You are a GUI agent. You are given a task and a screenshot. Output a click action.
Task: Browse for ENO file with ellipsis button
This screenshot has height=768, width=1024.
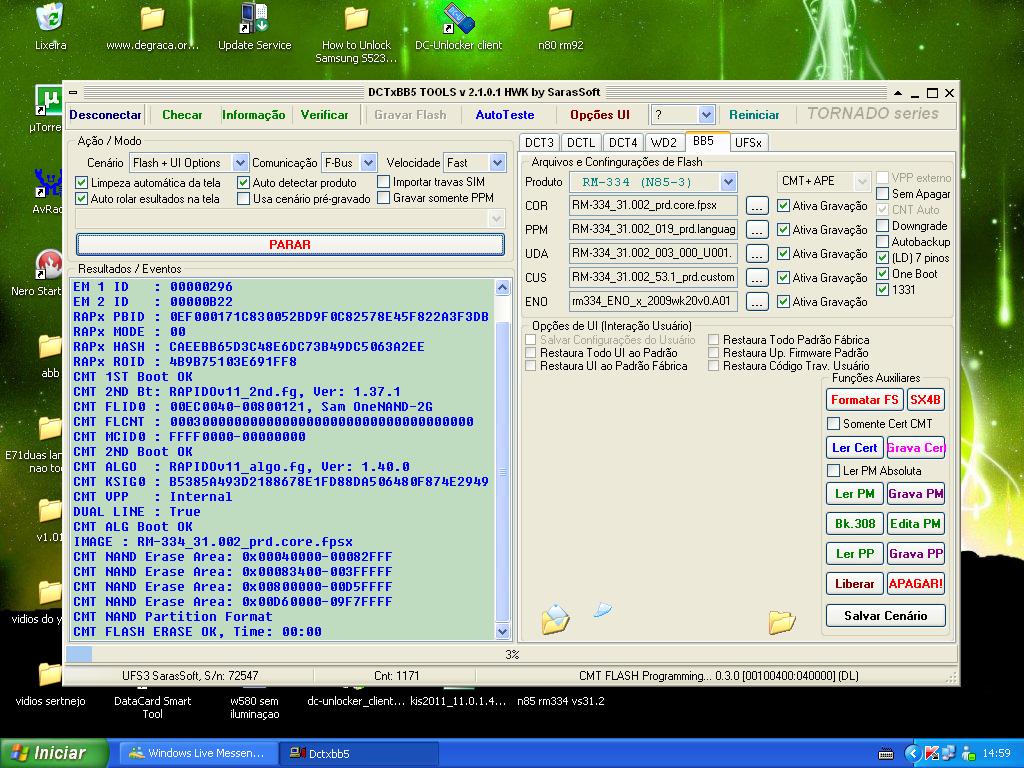[x=756, y=302]
